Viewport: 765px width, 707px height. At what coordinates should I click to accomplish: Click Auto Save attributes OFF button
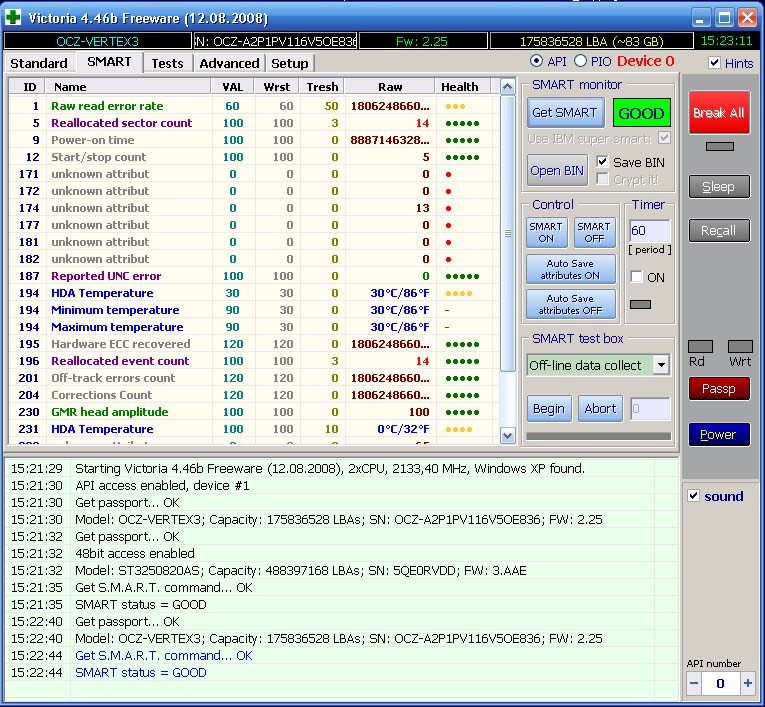click(x=570, y=304)
